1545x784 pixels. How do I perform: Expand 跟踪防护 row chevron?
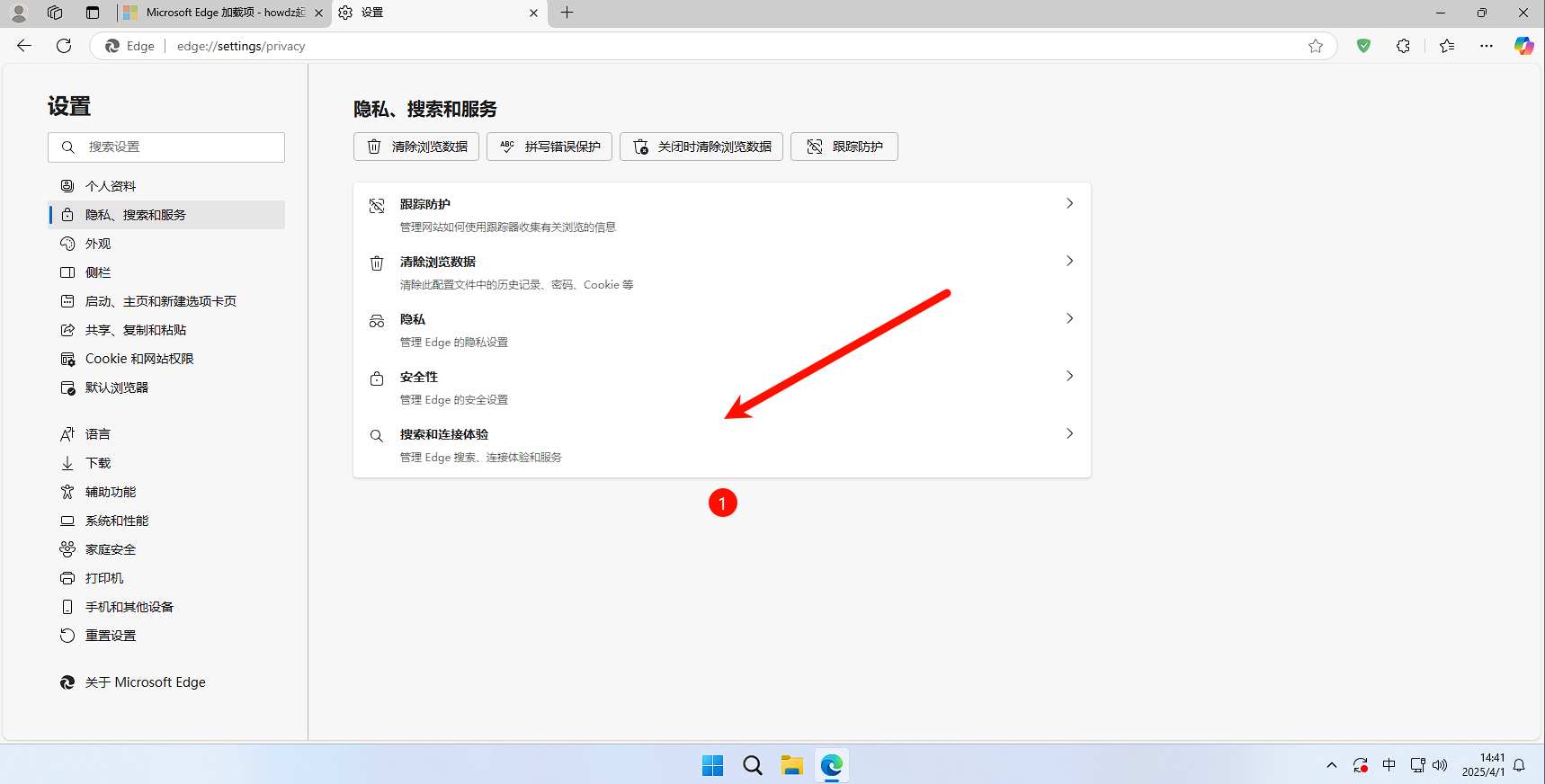1069,203
